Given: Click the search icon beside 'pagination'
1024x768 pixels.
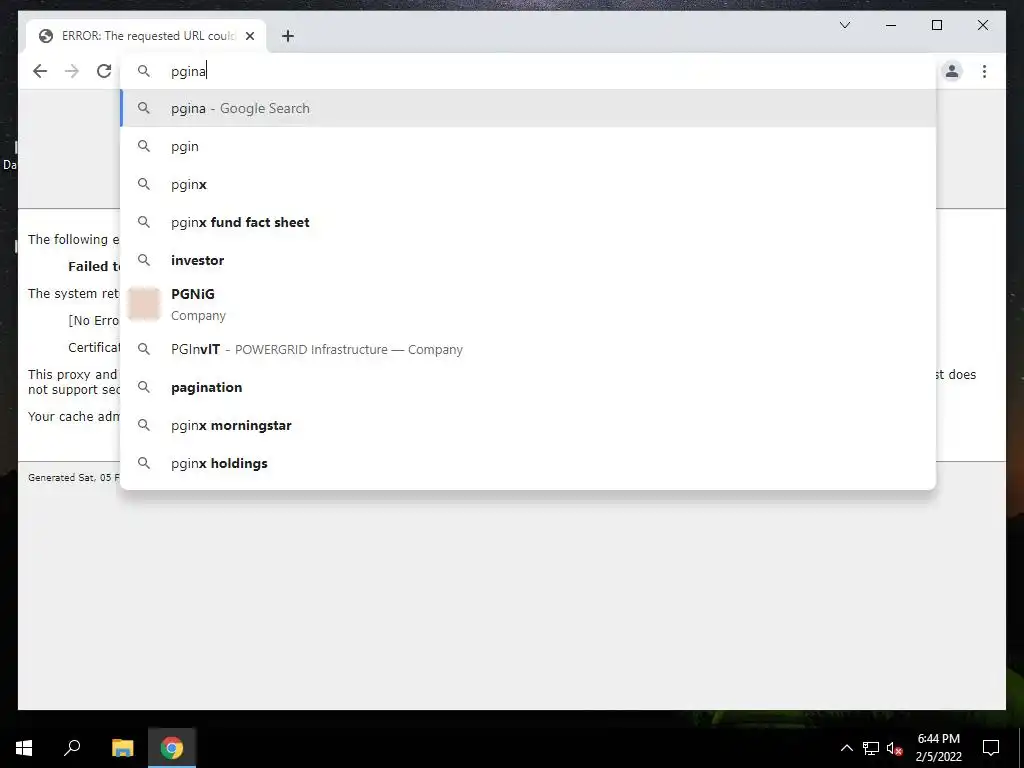Looking at the screenshot, I should (144, 387).
